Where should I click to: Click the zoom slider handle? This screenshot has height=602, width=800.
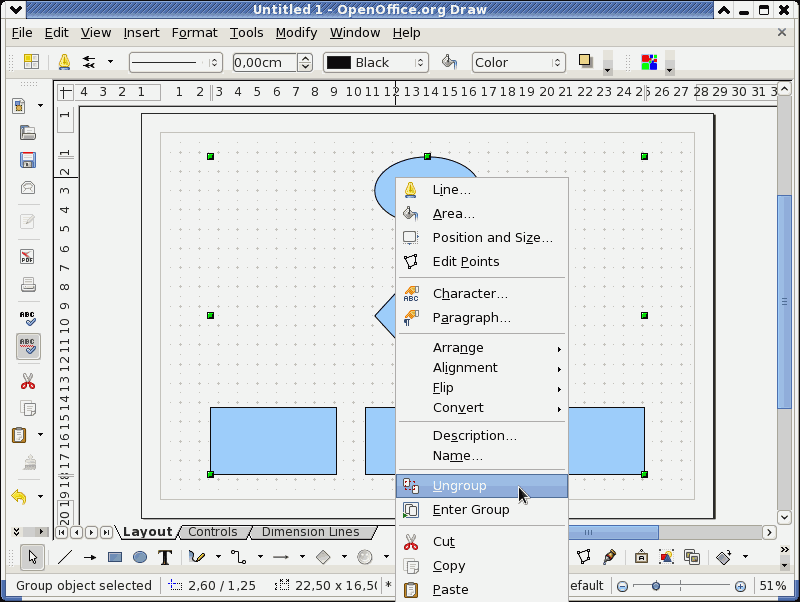pos(656,586)
